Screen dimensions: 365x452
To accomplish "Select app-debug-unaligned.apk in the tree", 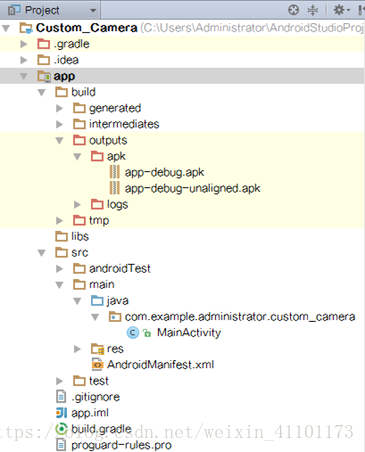I will coord(192,189).
